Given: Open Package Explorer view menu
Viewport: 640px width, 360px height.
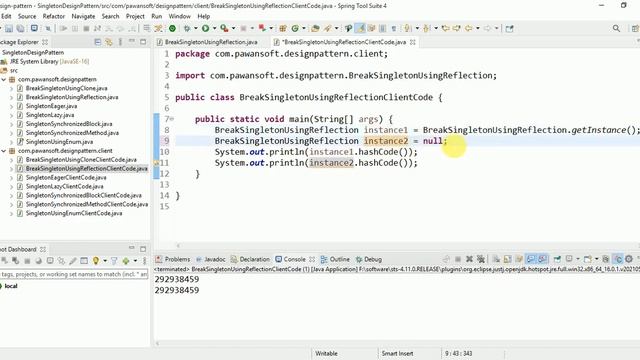Looking at the screenshot, I should click(x=120, y=42).
